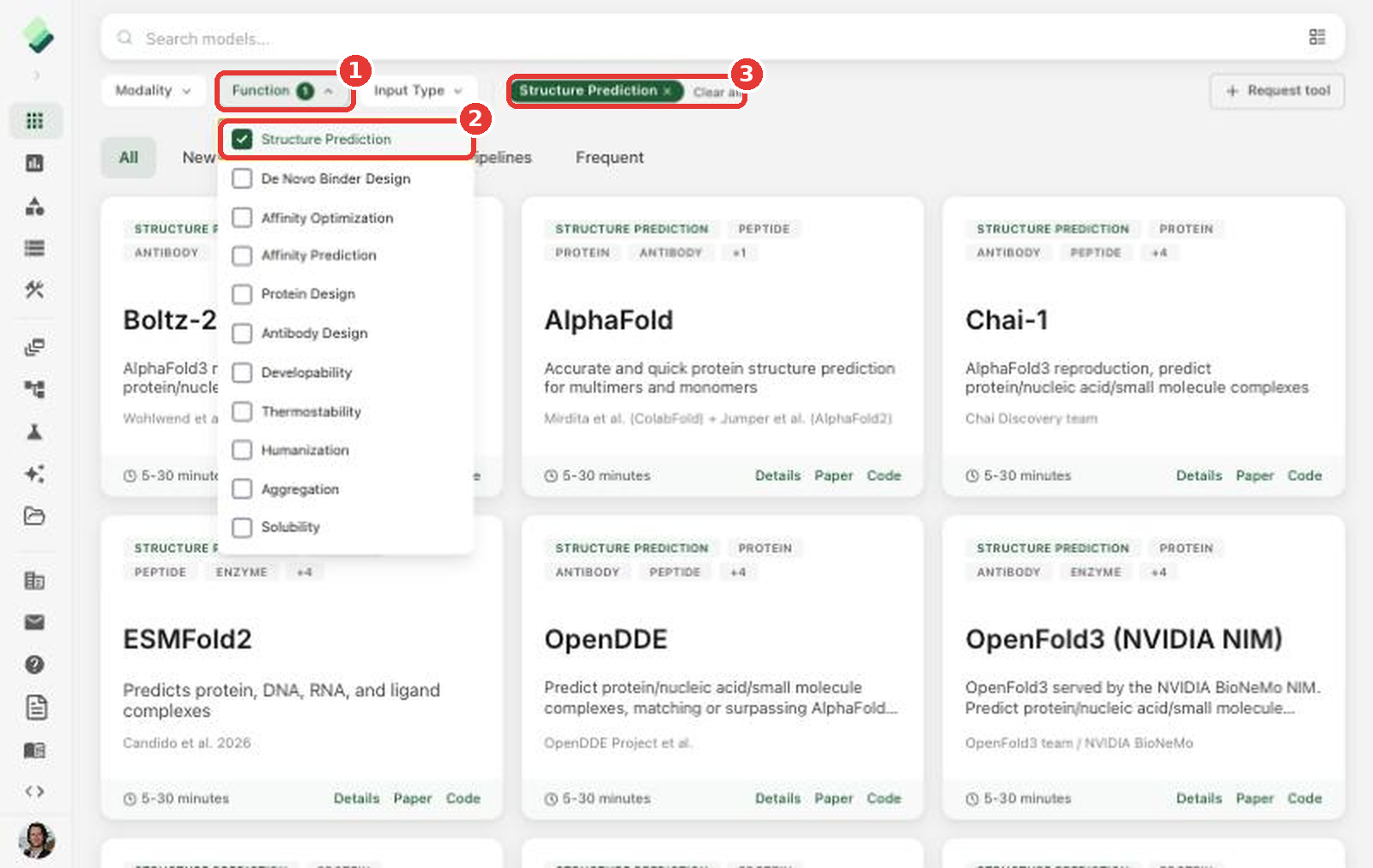Toggle the view layout icon in search bar
Viewport: 1373px width, 868px height.
point(1317,37)
